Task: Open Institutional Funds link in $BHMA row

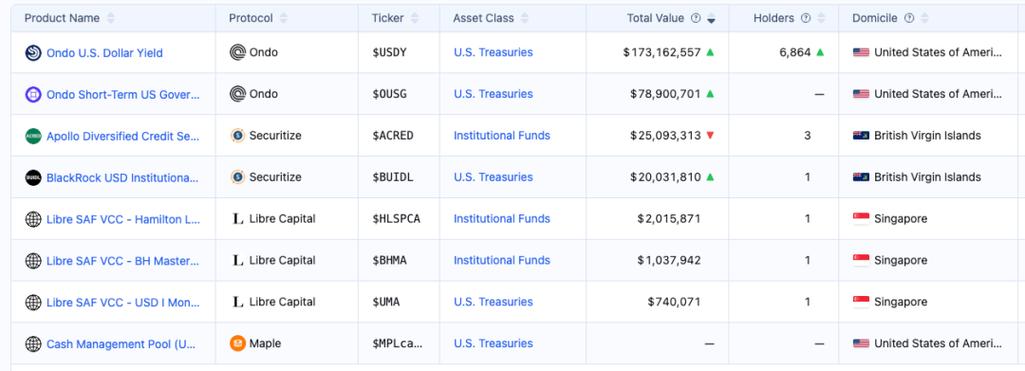Action: click(502, 261)
